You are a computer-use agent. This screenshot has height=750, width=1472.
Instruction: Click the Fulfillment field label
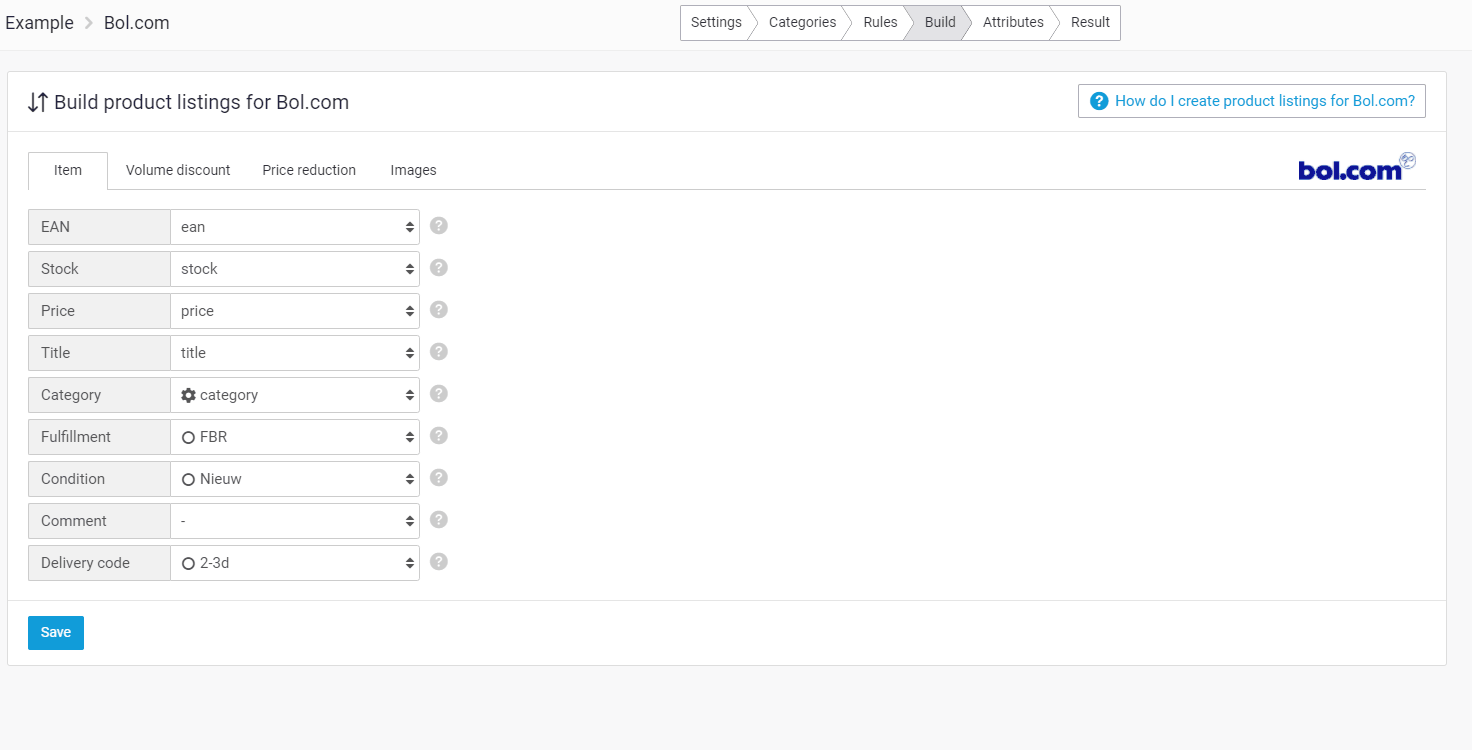[x=99, y=437]
